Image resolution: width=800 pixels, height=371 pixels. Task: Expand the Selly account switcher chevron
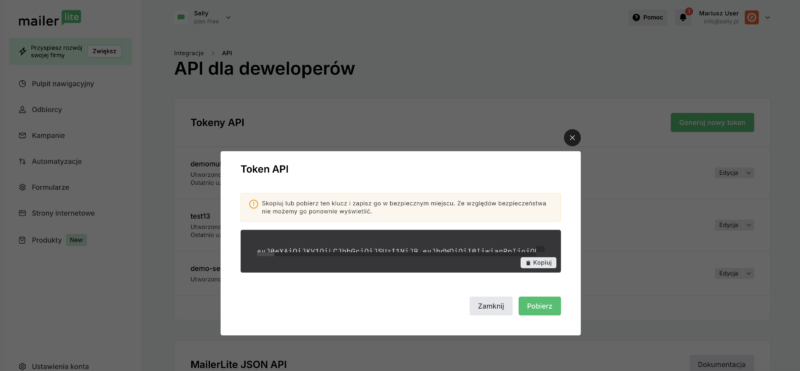(228, 17)
